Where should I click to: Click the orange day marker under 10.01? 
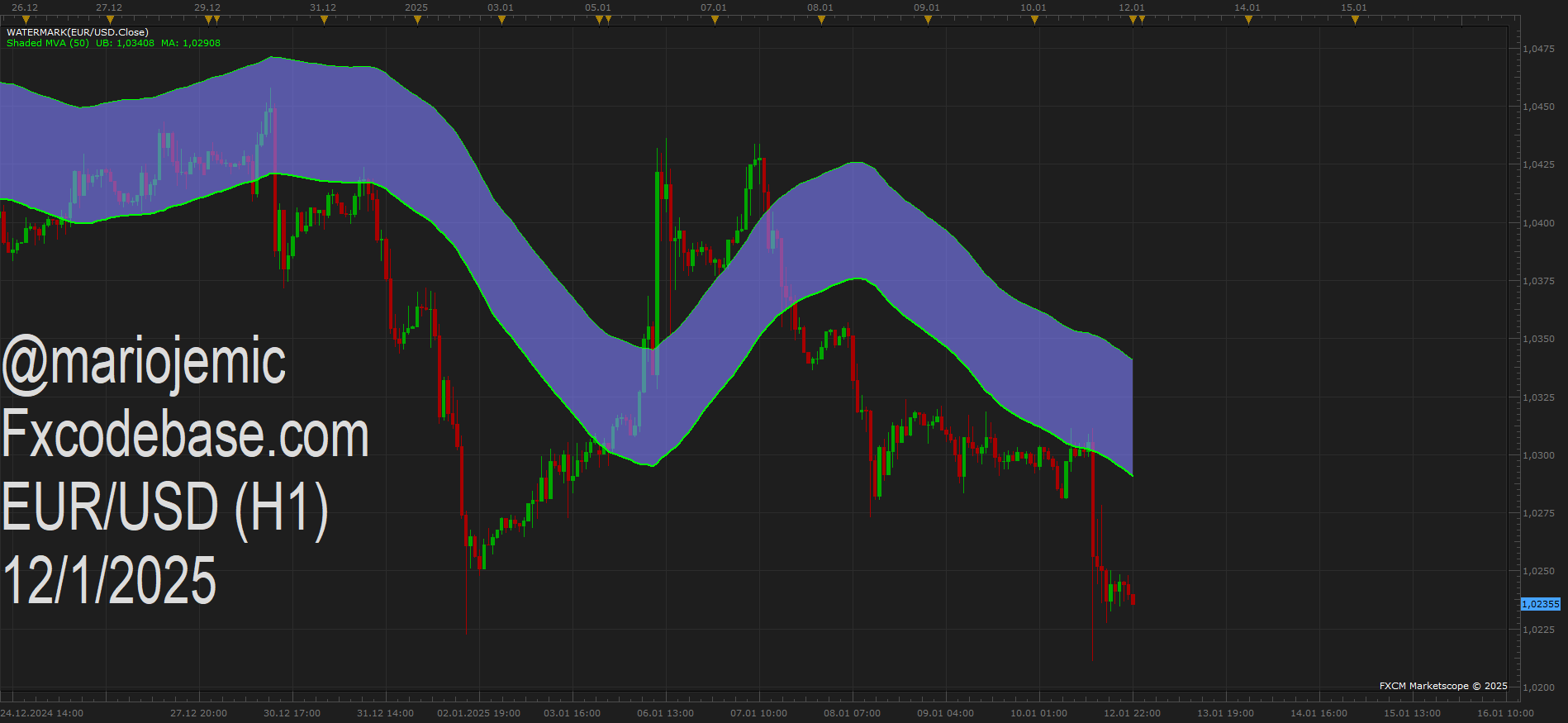[1034, 20]
